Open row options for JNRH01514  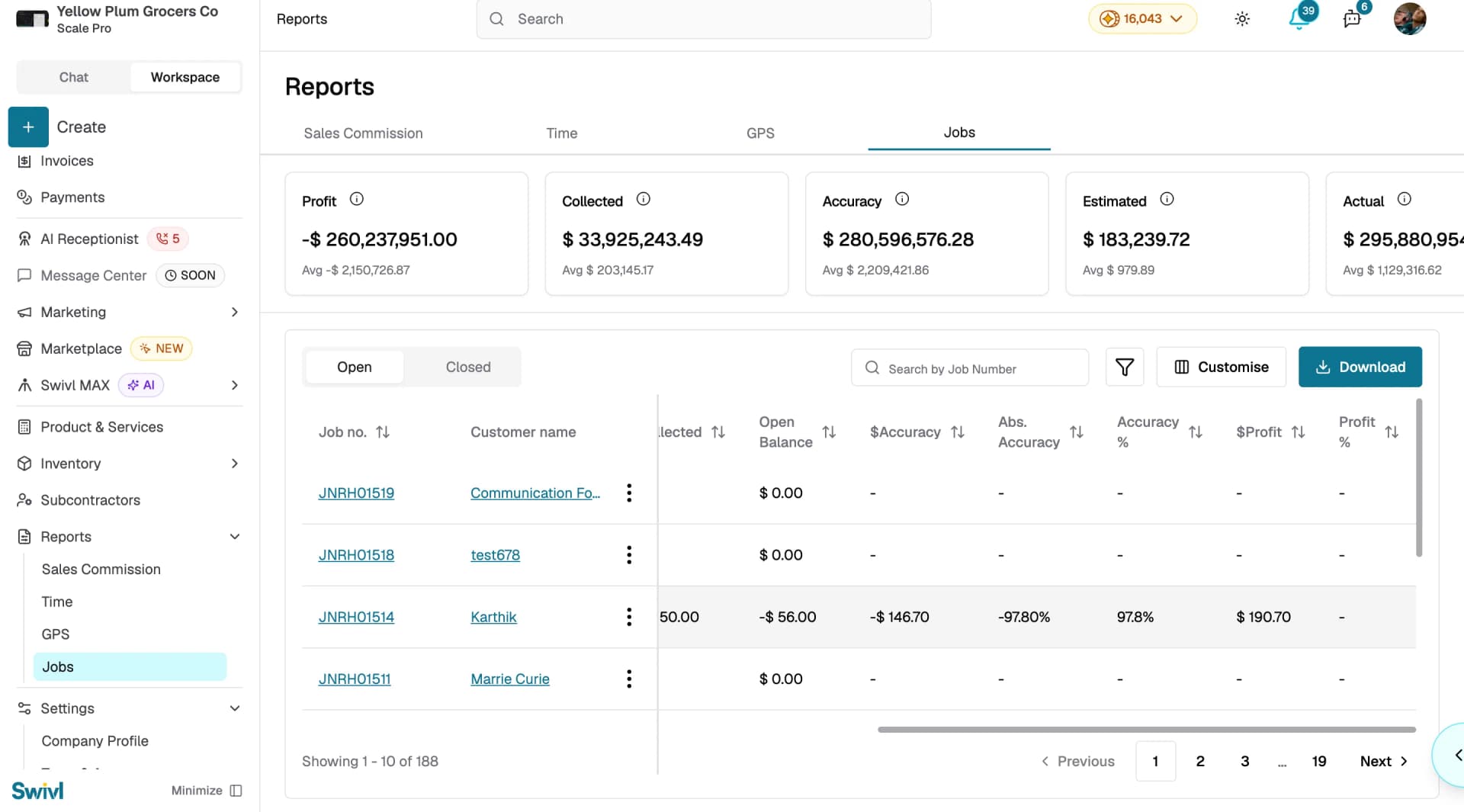coord(629,617)
